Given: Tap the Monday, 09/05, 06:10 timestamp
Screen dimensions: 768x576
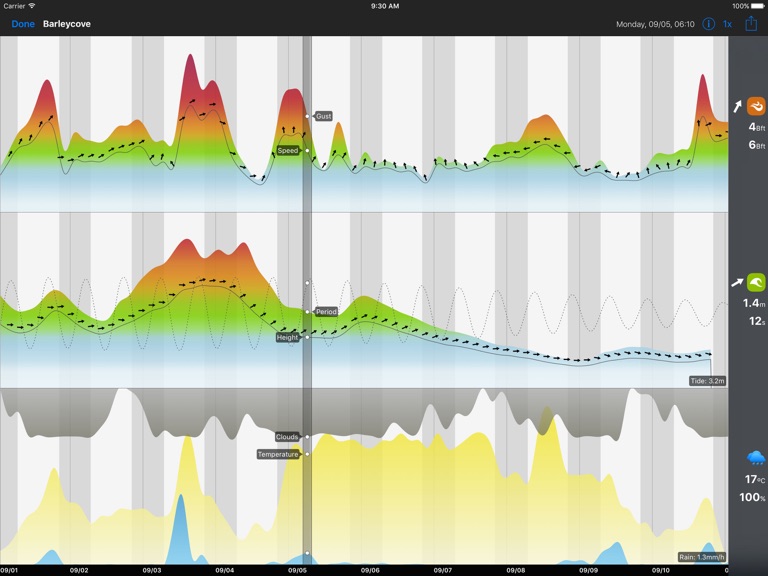Looking at the screenshot, I should (655, 24).
